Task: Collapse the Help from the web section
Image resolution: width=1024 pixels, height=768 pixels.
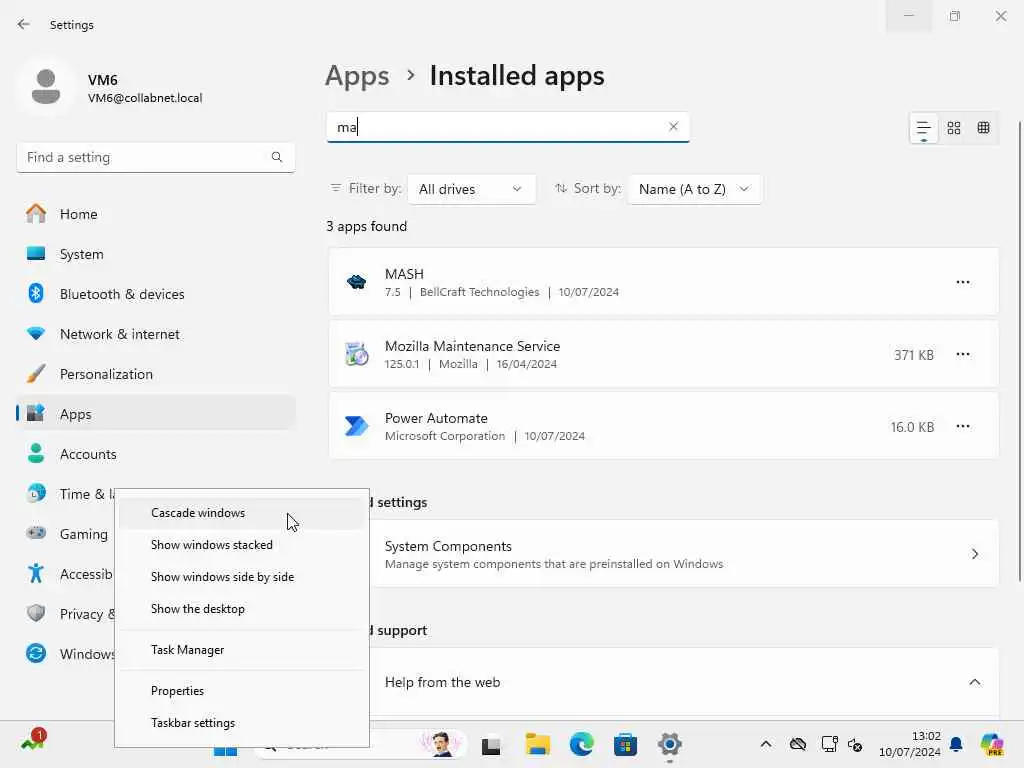Action: [974, 682]
